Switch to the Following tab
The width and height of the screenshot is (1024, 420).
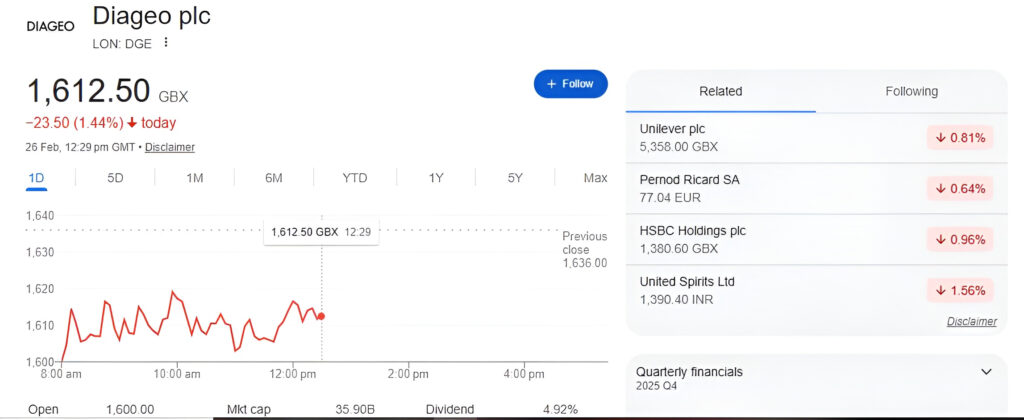pos(911,91)
